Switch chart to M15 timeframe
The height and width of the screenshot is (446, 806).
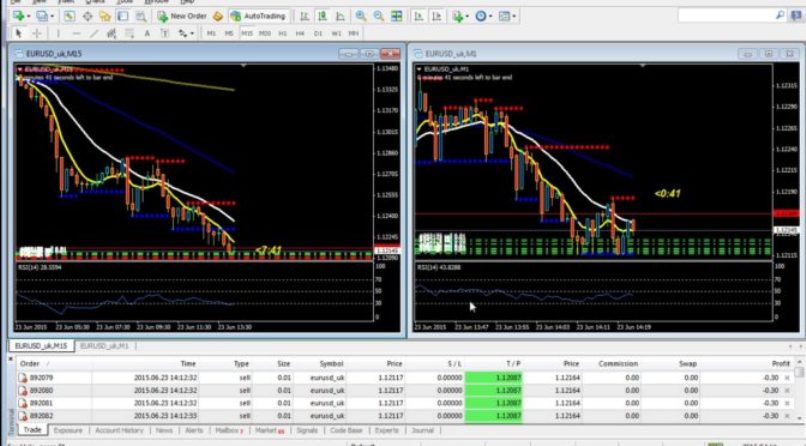click(246, 34)
